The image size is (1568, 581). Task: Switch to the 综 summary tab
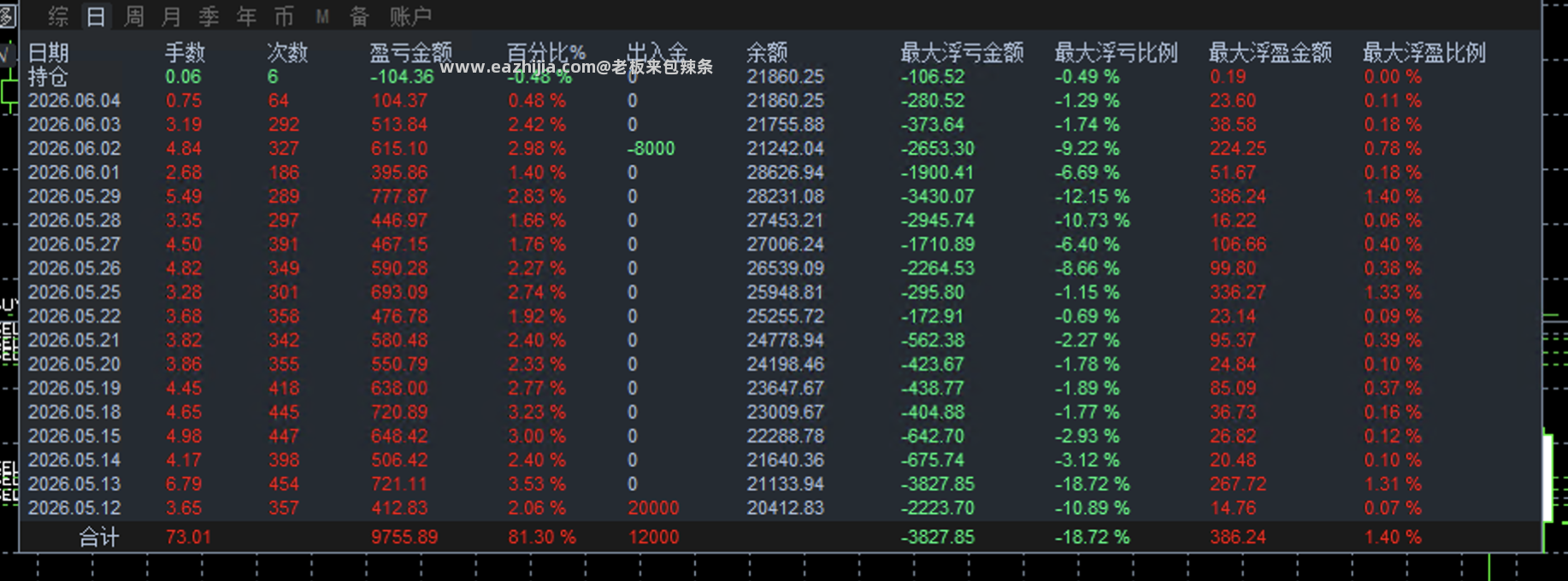(x=58, y=16)
